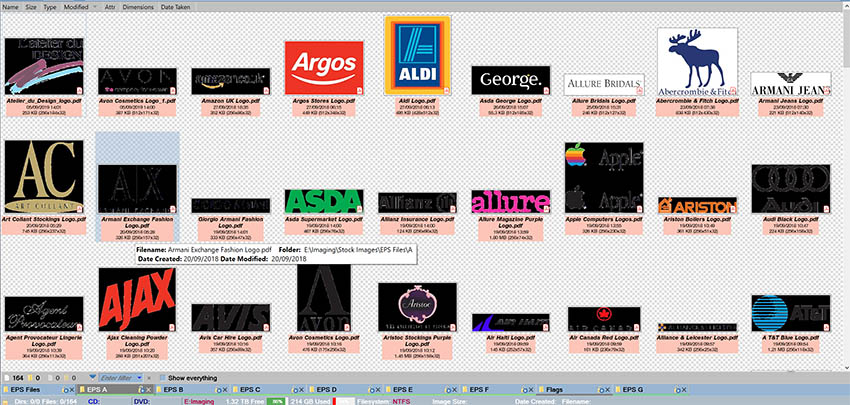Click the lock icon on EPS A tab
Screen dimensions: 850x405
[x=141, y=390]
